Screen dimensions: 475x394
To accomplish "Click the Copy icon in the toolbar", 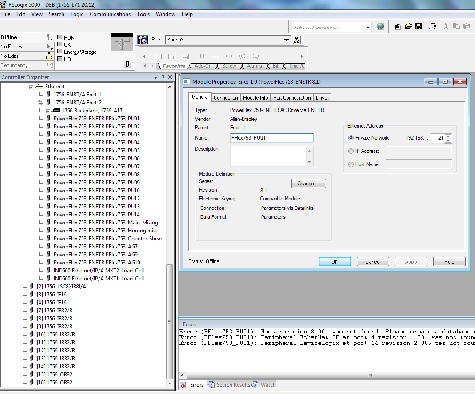I will (x=456, y=26).
